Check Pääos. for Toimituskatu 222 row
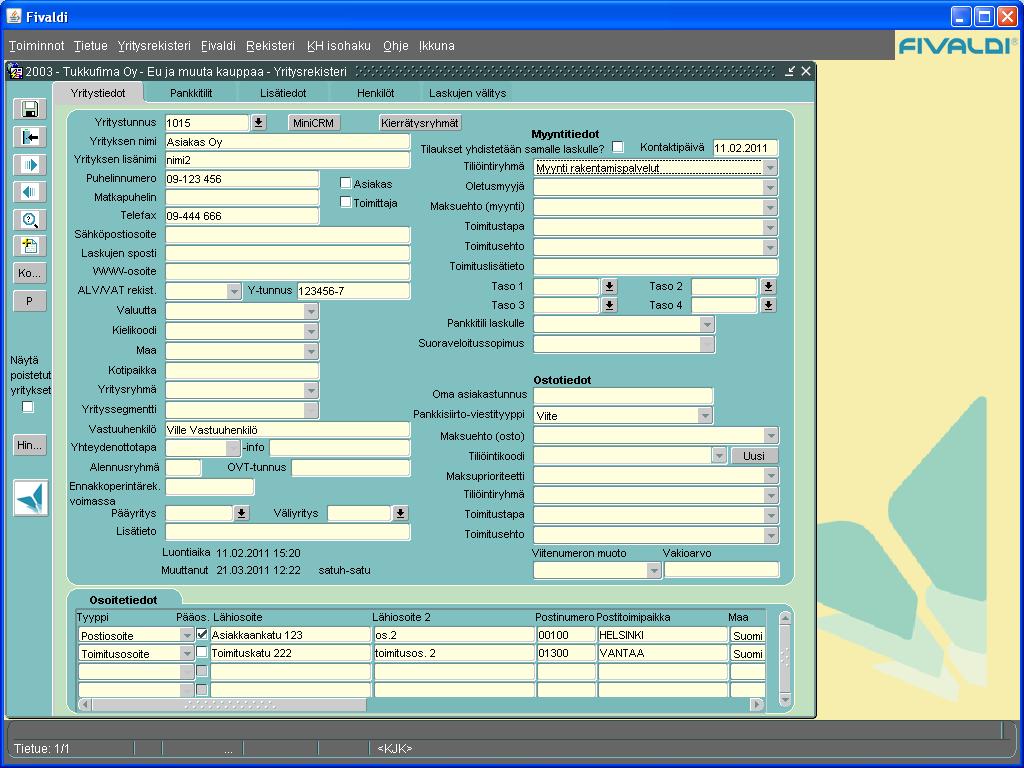The image size is (1024, 768). 202,652
